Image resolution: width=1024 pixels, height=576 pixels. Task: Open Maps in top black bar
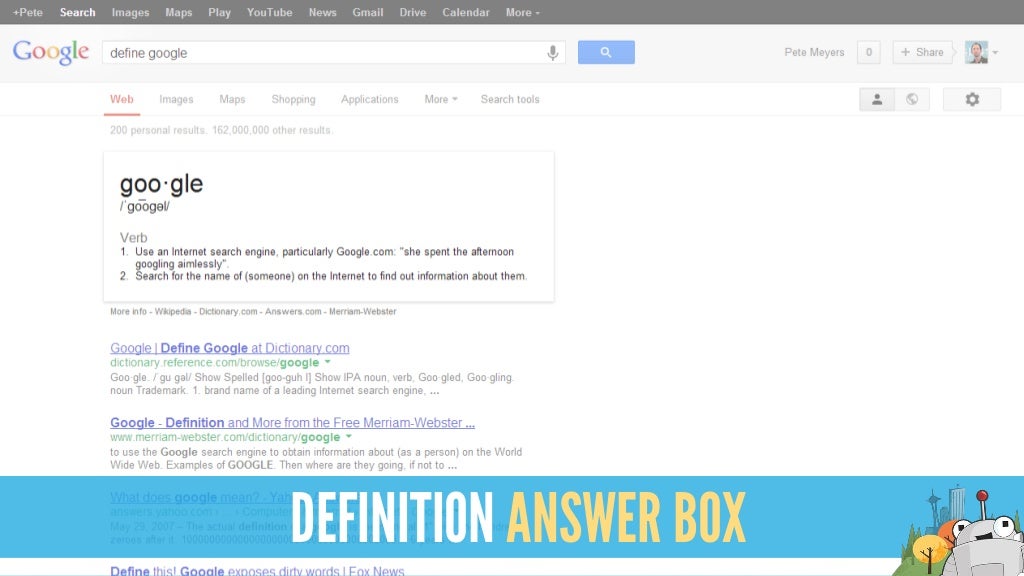pos(179,12)
